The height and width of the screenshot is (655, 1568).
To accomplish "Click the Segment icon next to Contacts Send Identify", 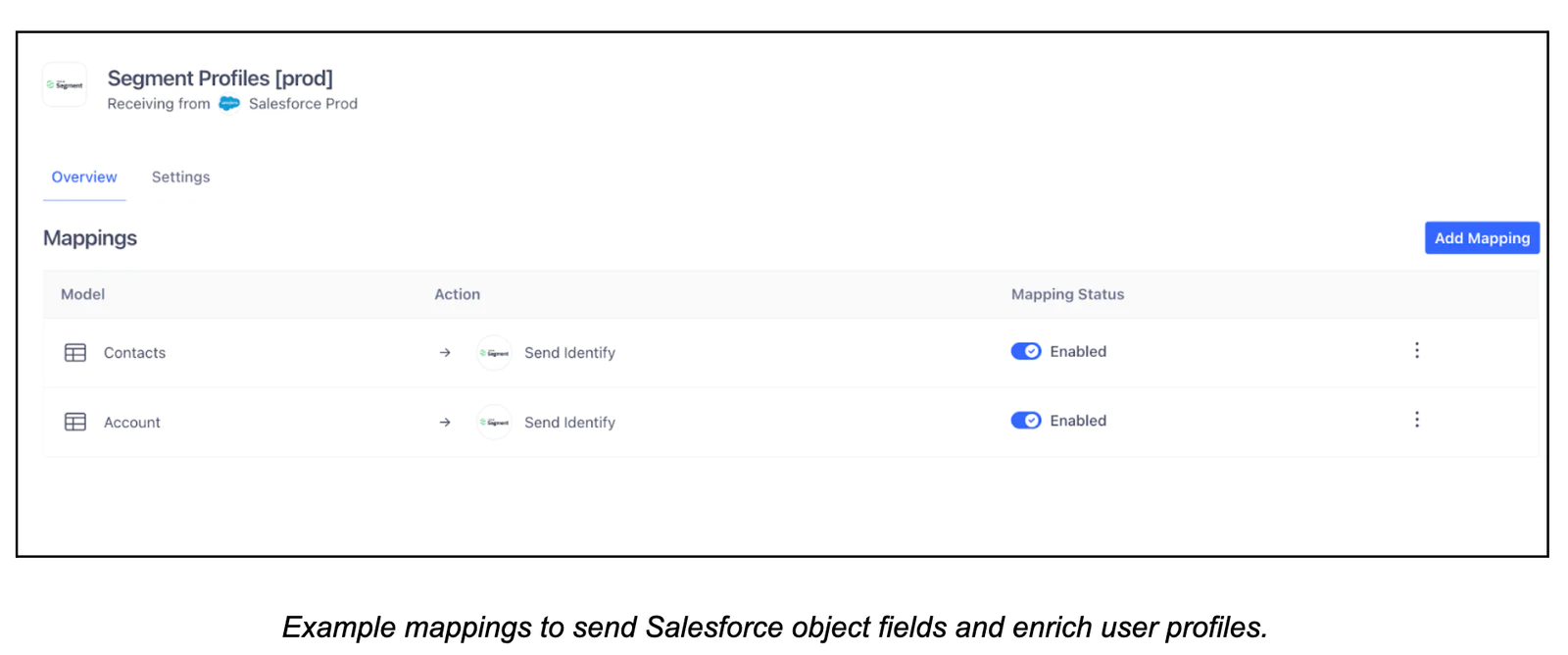I will (x=494, y=352).
